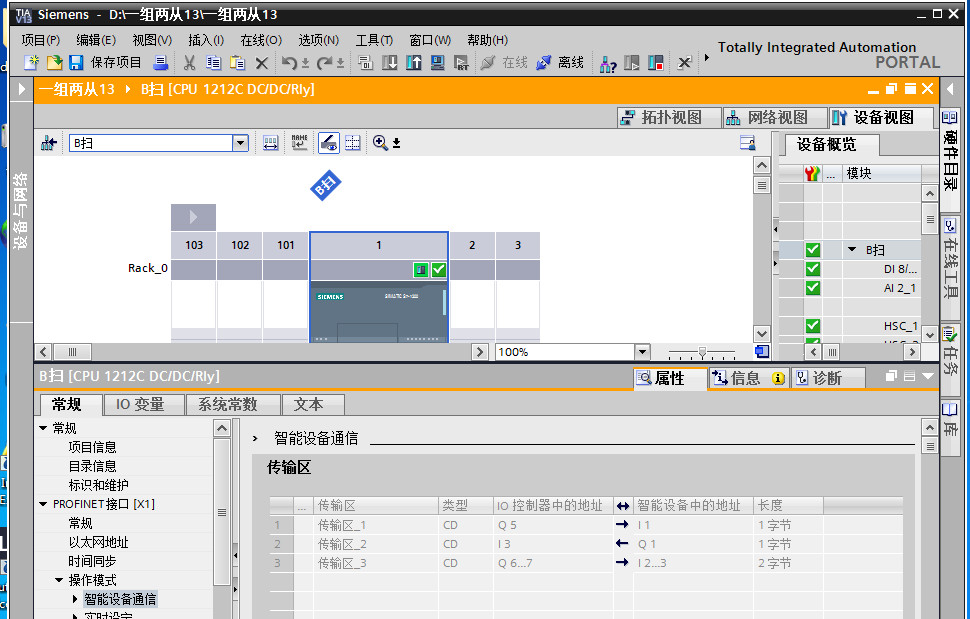Click the blue B扫 device label tag
Viewport: 970px width, 619px height.
point(326,185)
